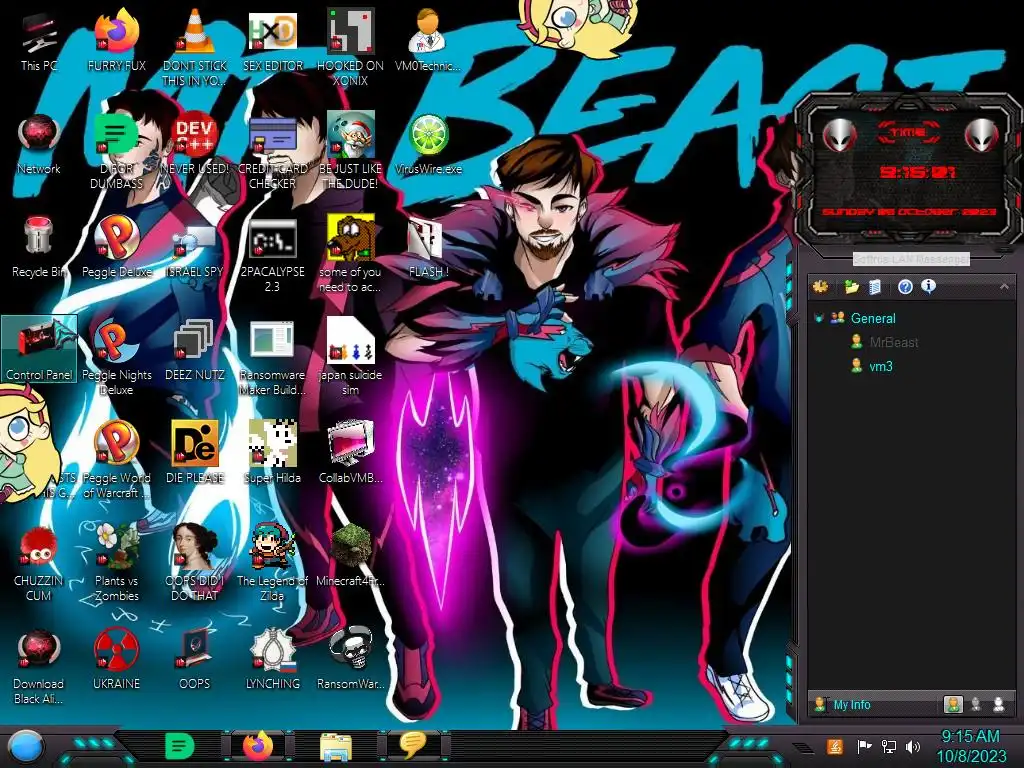Collapse the General group in user list

click(x=818, y=318)
